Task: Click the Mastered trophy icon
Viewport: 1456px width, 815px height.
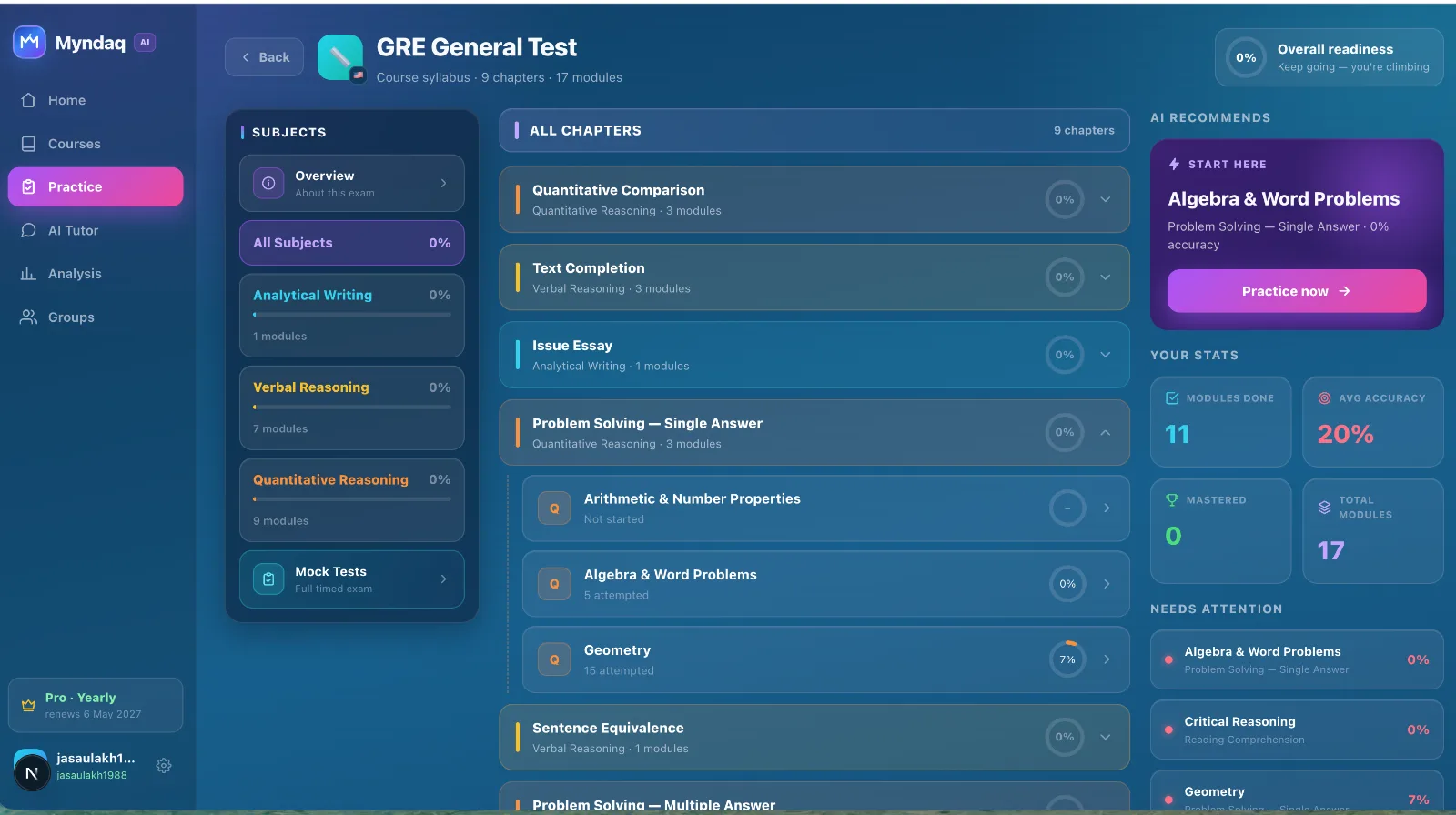Action: click(x=1172, y=500)
